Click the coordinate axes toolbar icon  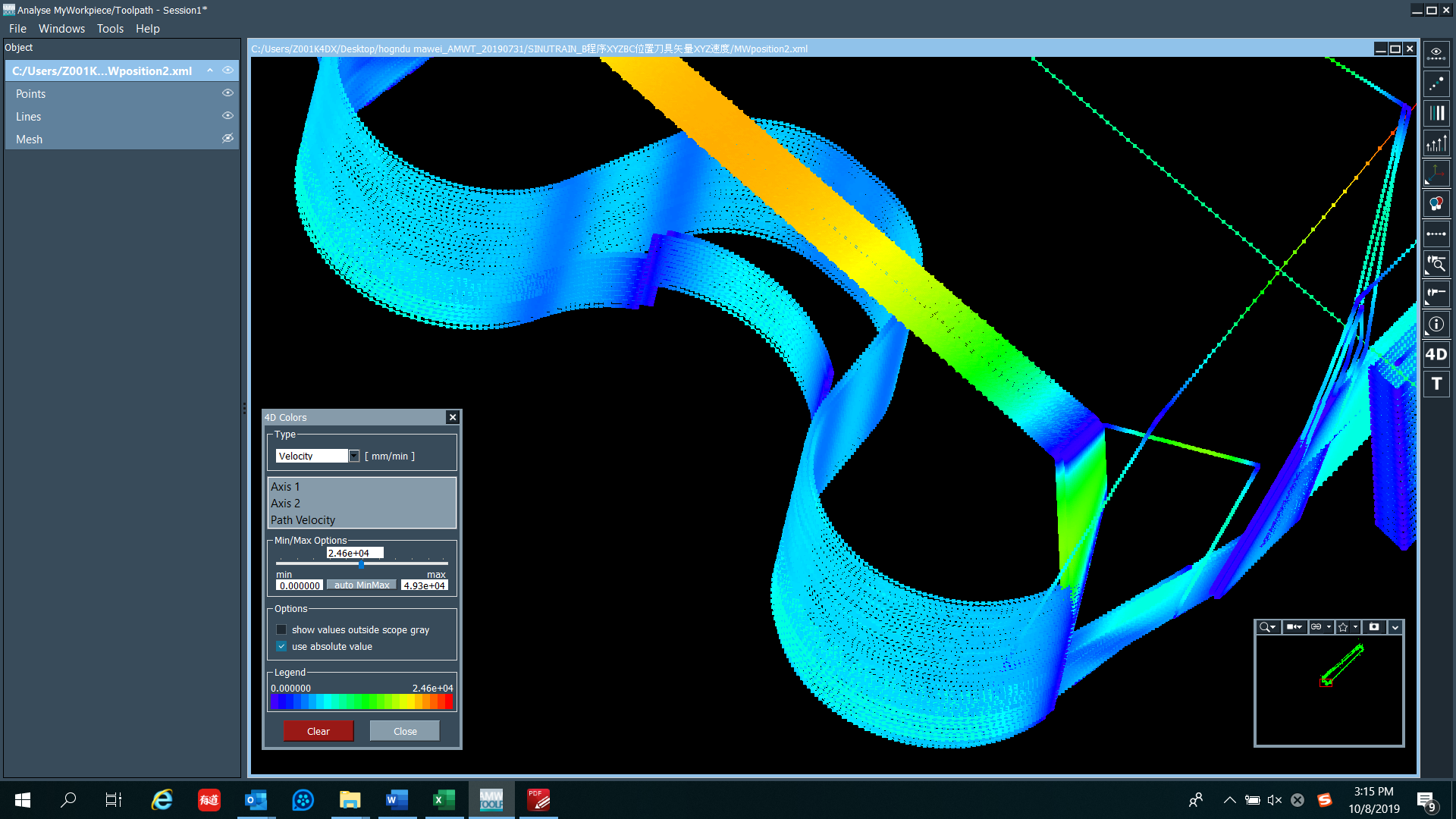tap(1436, 174)
